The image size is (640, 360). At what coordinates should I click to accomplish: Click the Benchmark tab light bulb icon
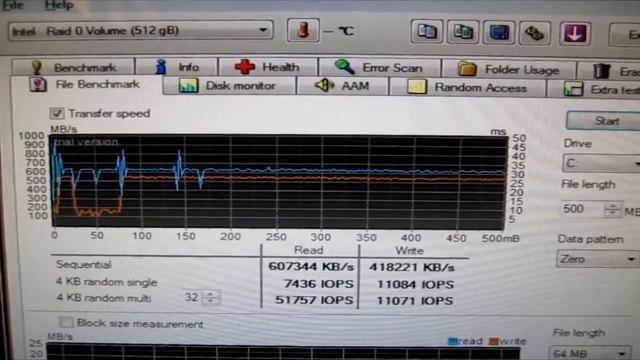pos(37,67)
